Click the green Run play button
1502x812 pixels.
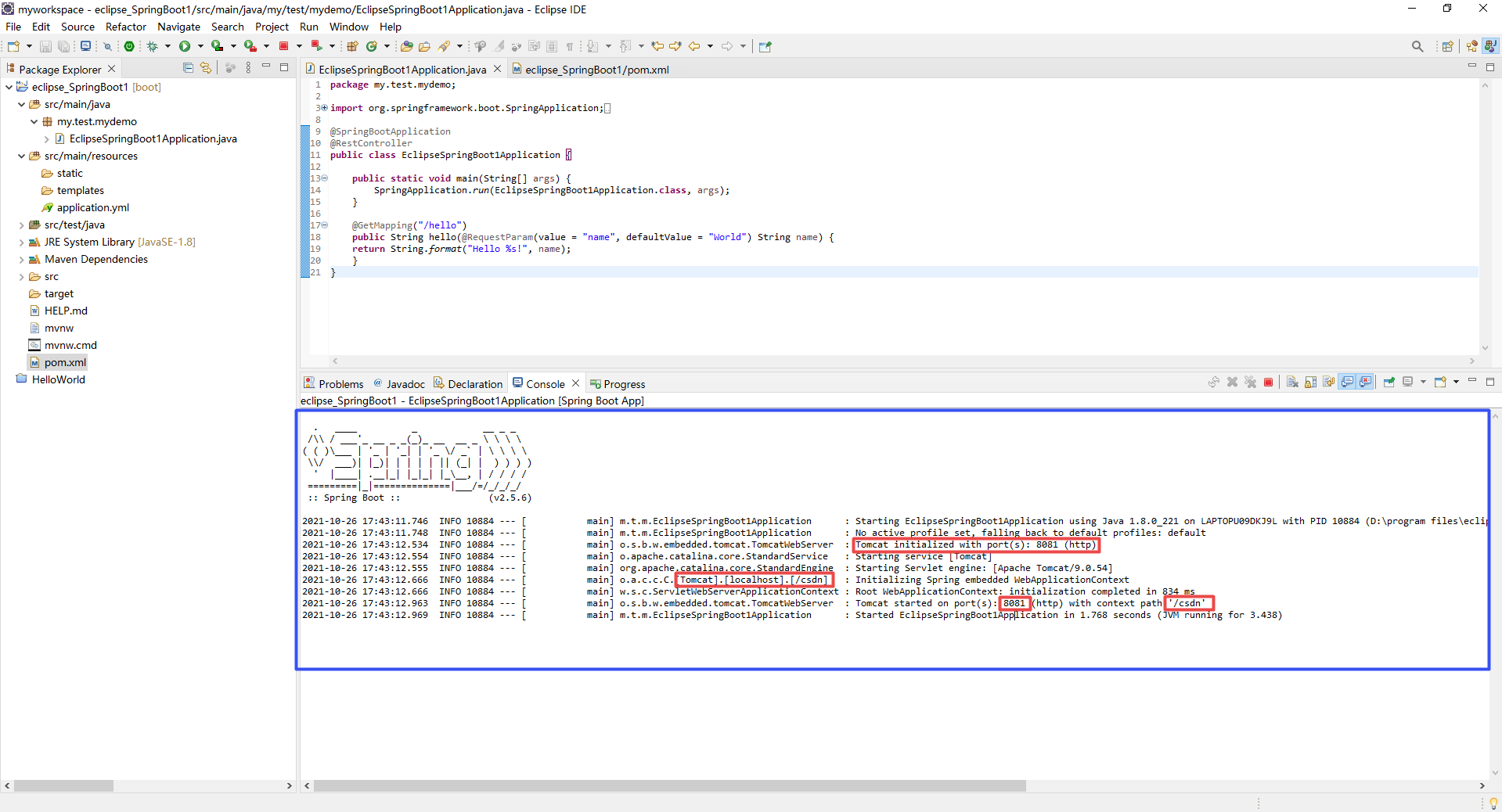click(x=185, y=47)
